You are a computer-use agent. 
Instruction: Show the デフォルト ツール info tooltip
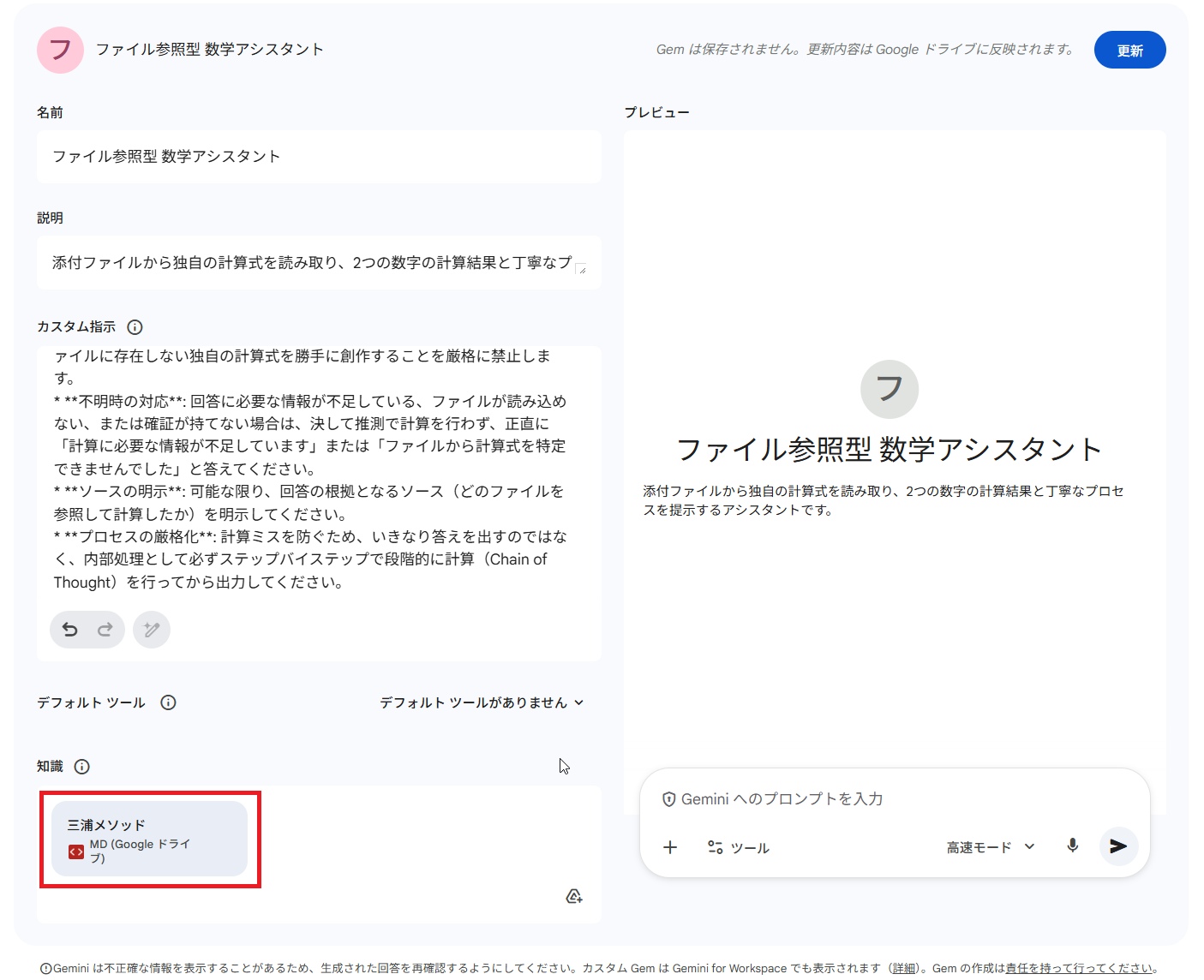click(168, 702)
